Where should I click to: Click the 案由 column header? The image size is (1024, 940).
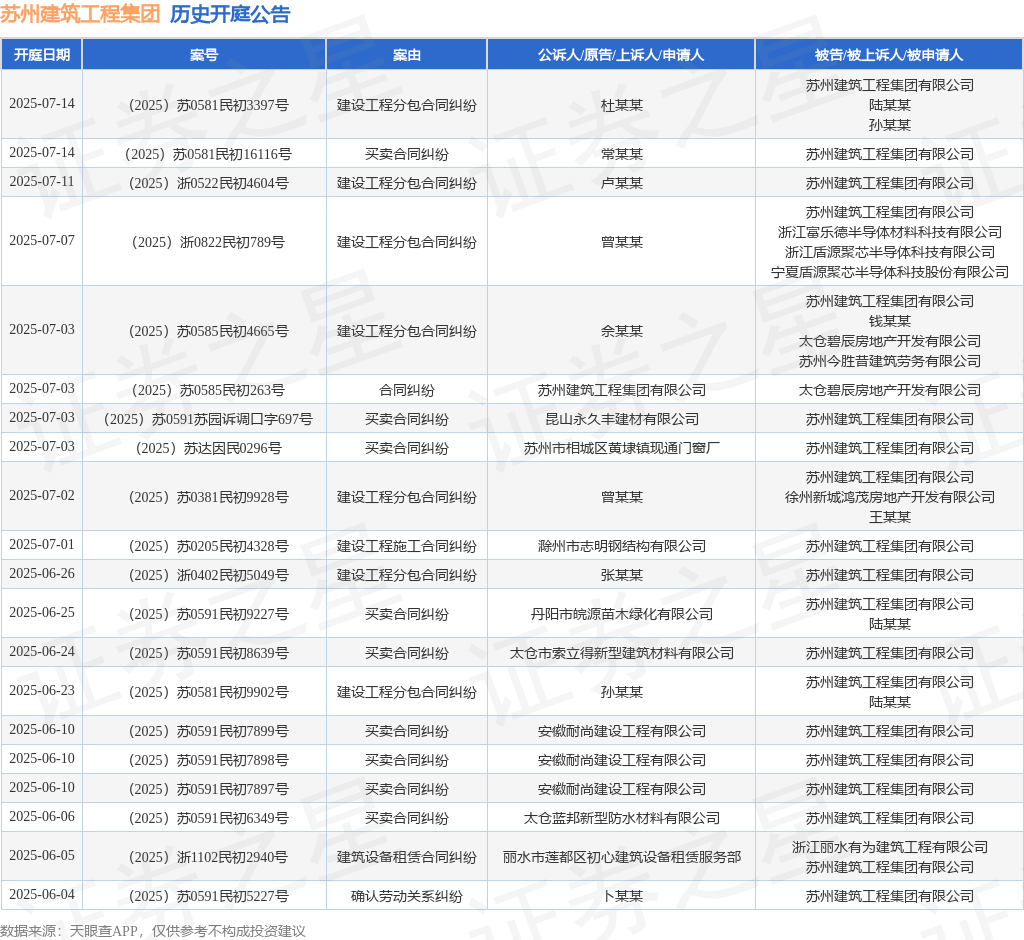pos(406,55)
